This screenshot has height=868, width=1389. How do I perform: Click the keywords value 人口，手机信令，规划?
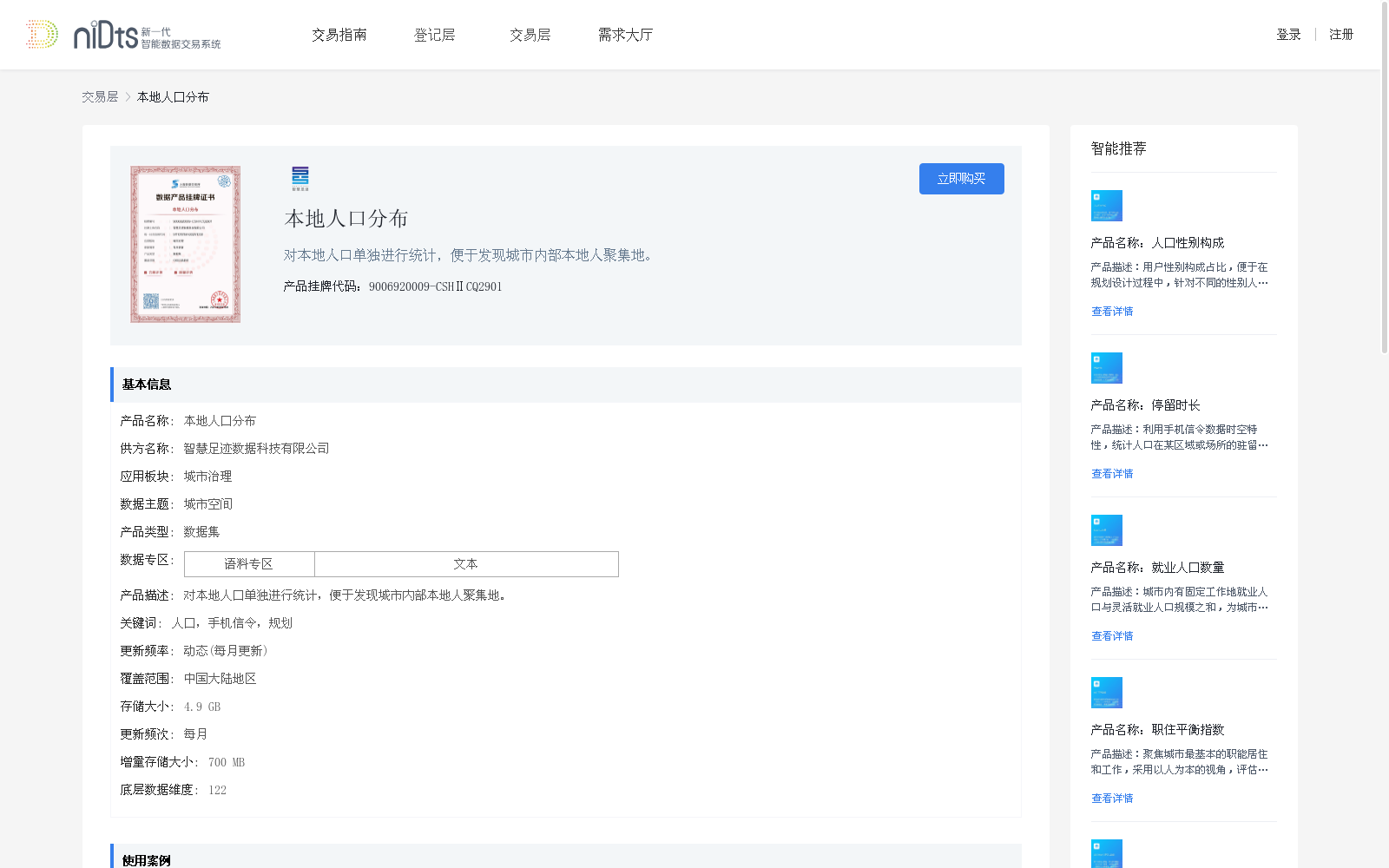[x=232, y=623]
